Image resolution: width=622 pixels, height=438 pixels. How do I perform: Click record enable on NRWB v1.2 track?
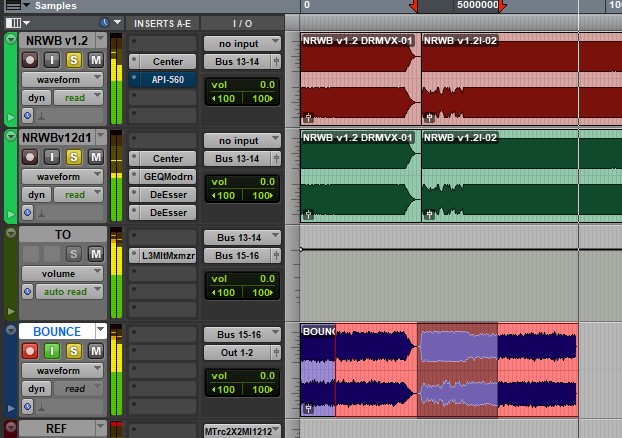tap(30, 60)
